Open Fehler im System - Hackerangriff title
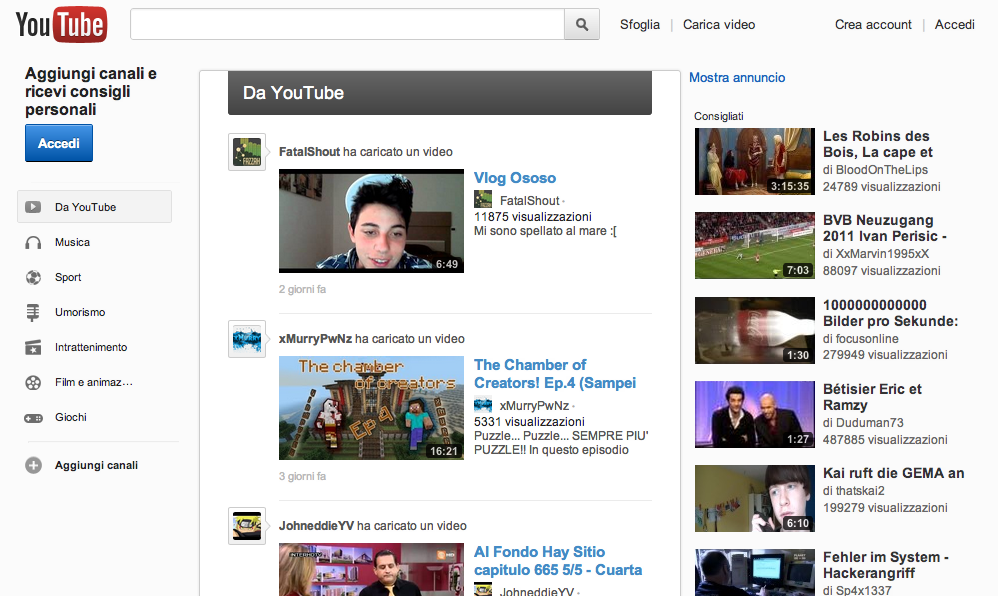The width and height of the screenshot is (998, 596). tap(886, 565)
